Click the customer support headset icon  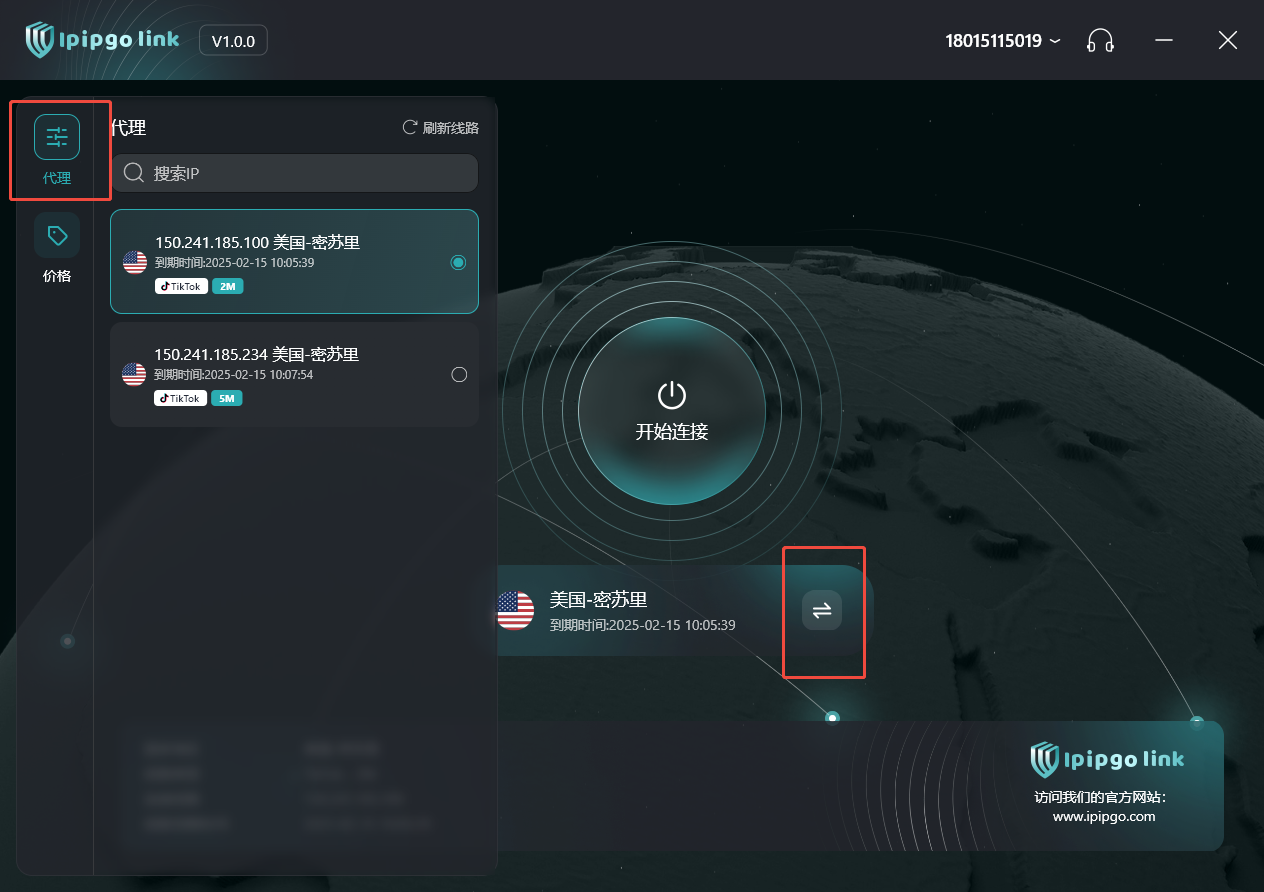pos(1100,41)
